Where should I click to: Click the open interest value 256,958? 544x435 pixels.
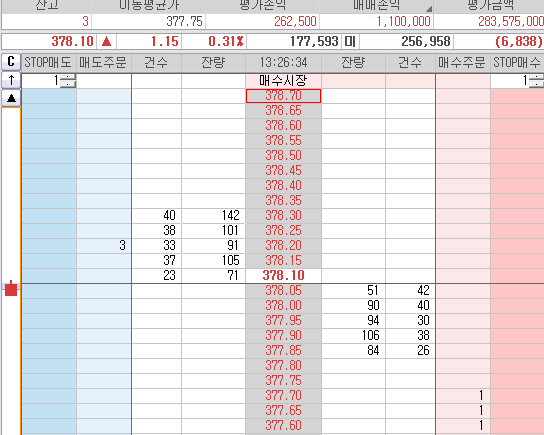point(426,42)
